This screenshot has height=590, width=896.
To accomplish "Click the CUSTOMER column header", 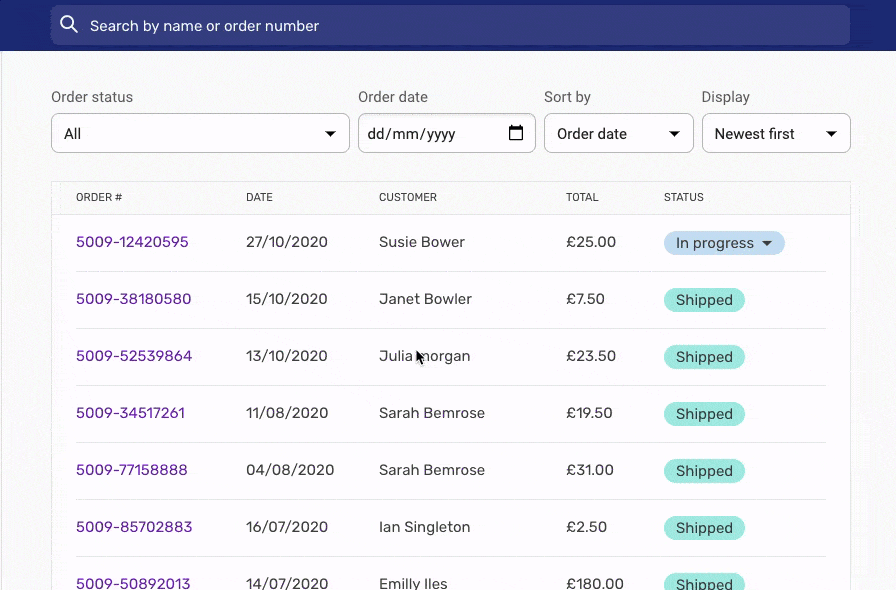I will click(408, 197).
